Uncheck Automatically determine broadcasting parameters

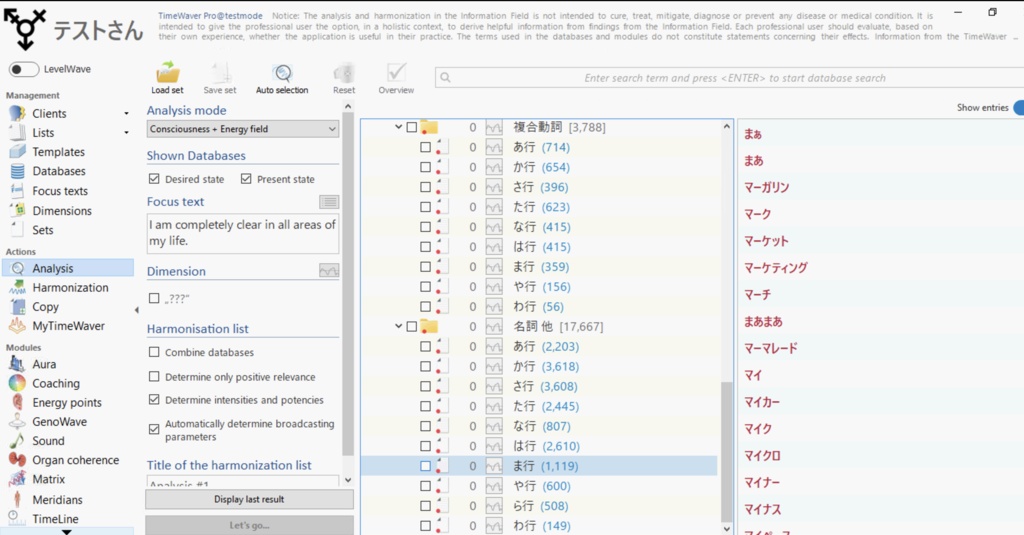(154, 429)
